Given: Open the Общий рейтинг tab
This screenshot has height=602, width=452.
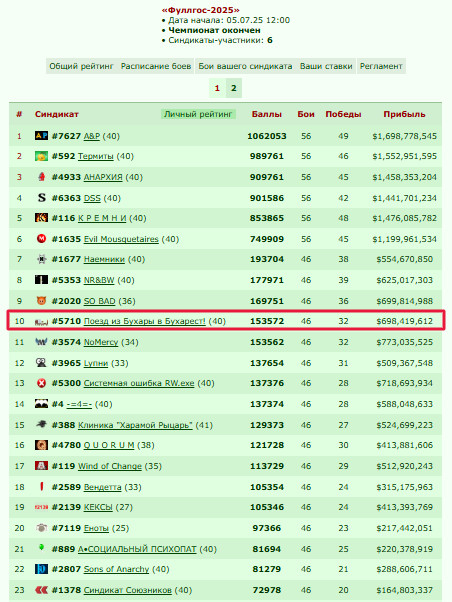Looking at the screenshot, I should pos(81,66).
